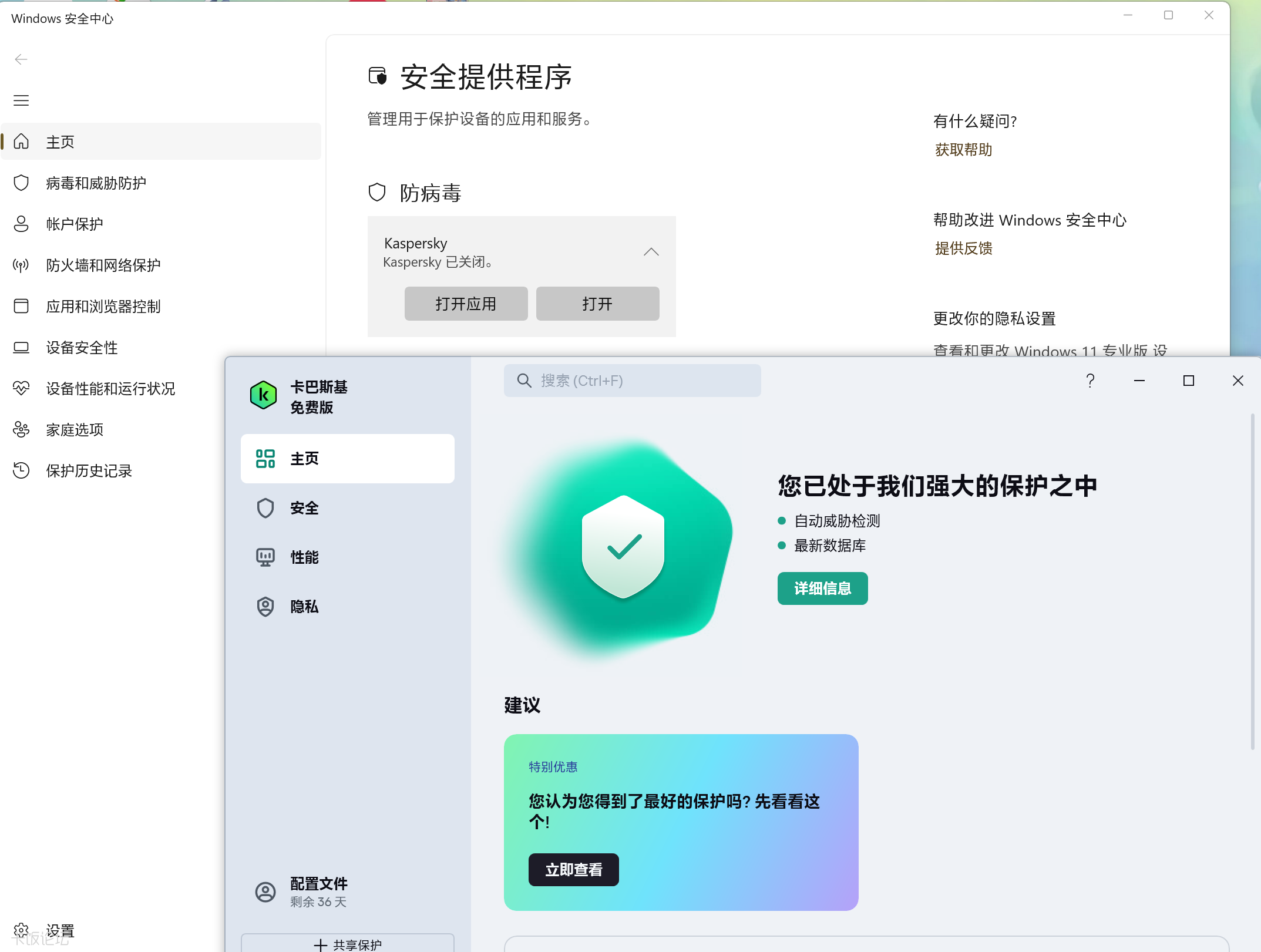Click the 打开 button under Kaspersky

[x=597, y=304]
